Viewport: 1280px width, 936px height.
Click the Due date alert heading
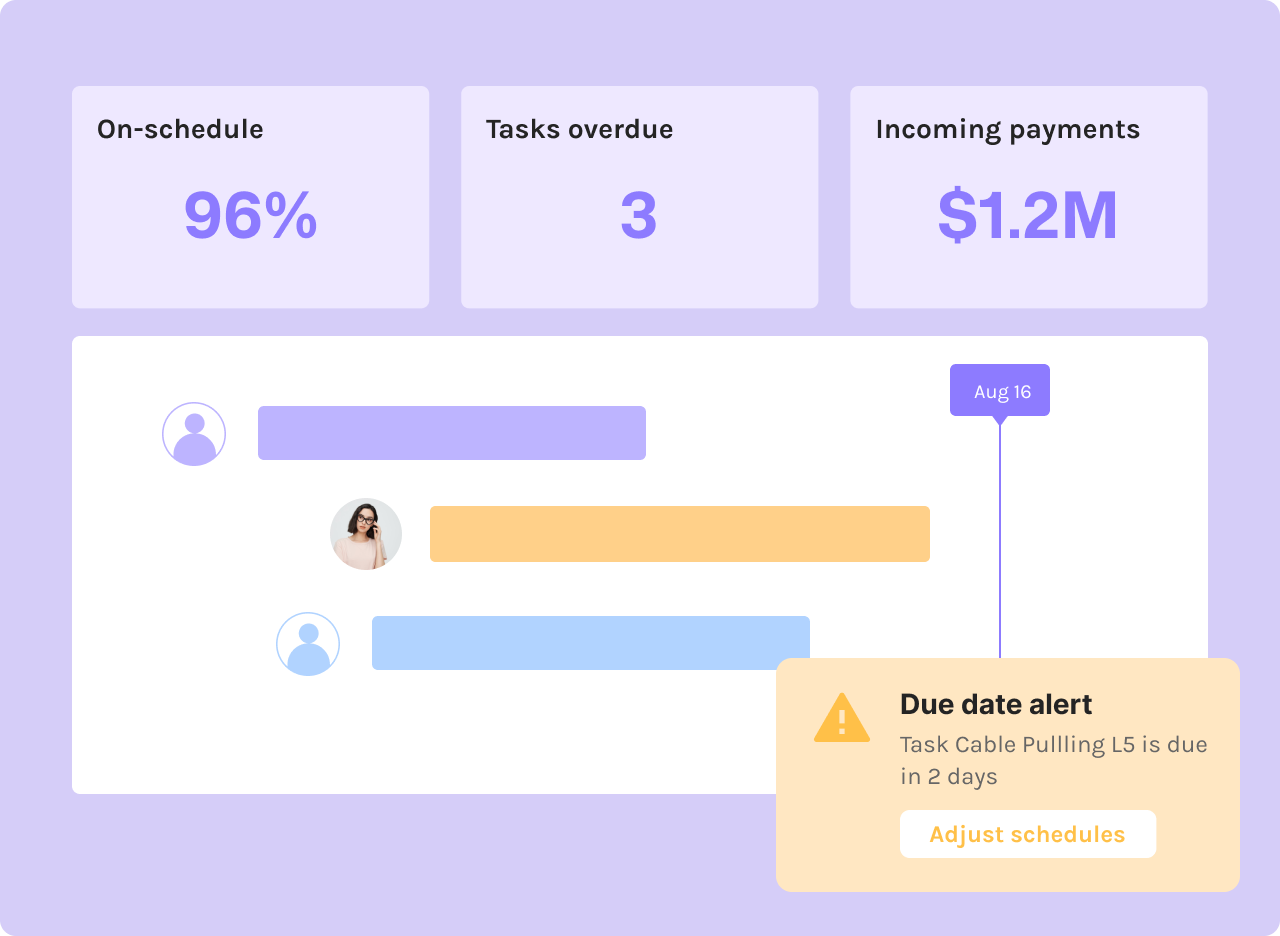point(996,704)
